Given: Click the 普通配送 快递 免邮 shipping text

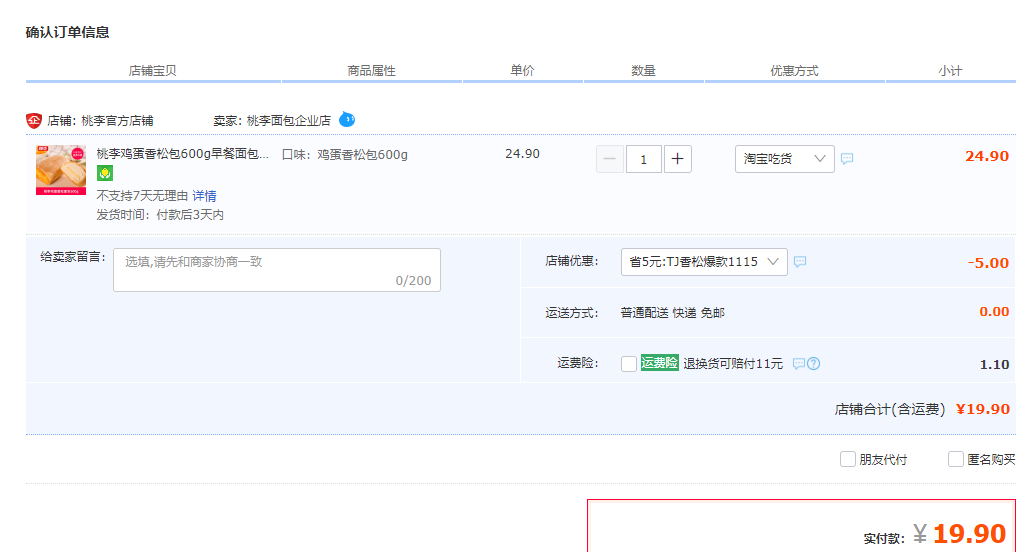Looking at the screenshot, I should point(673,313).
